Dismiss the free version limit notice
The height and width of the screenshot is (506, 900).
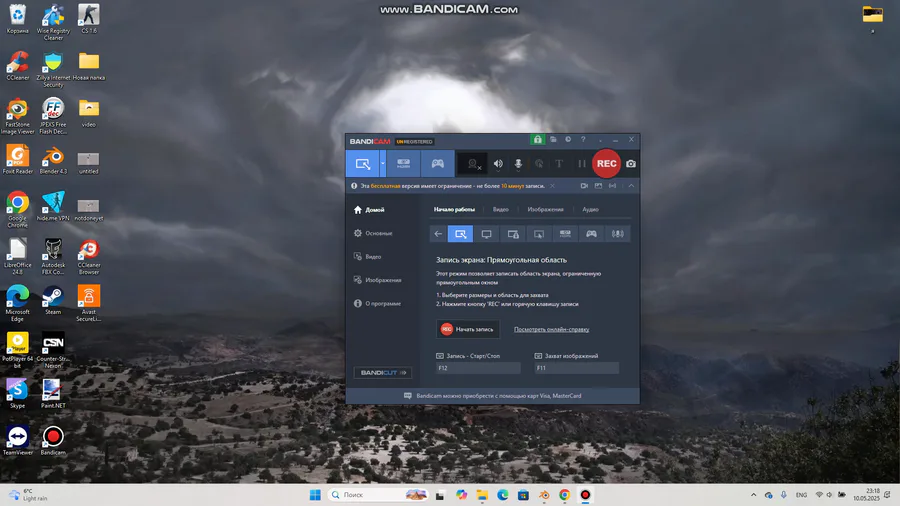552,186
